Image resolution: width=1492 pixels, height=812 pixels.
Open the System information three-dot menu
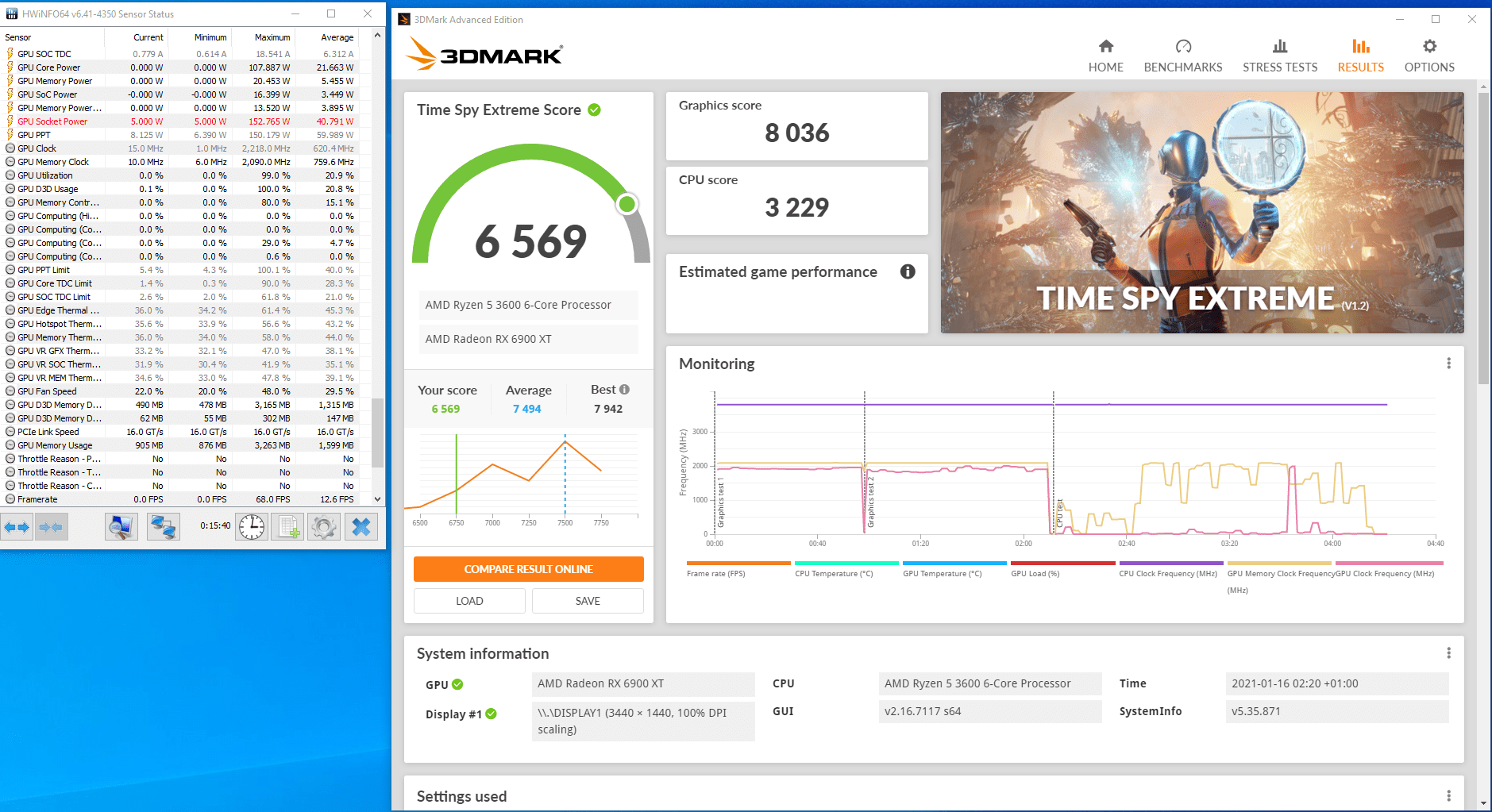(x=1448, y=652)
